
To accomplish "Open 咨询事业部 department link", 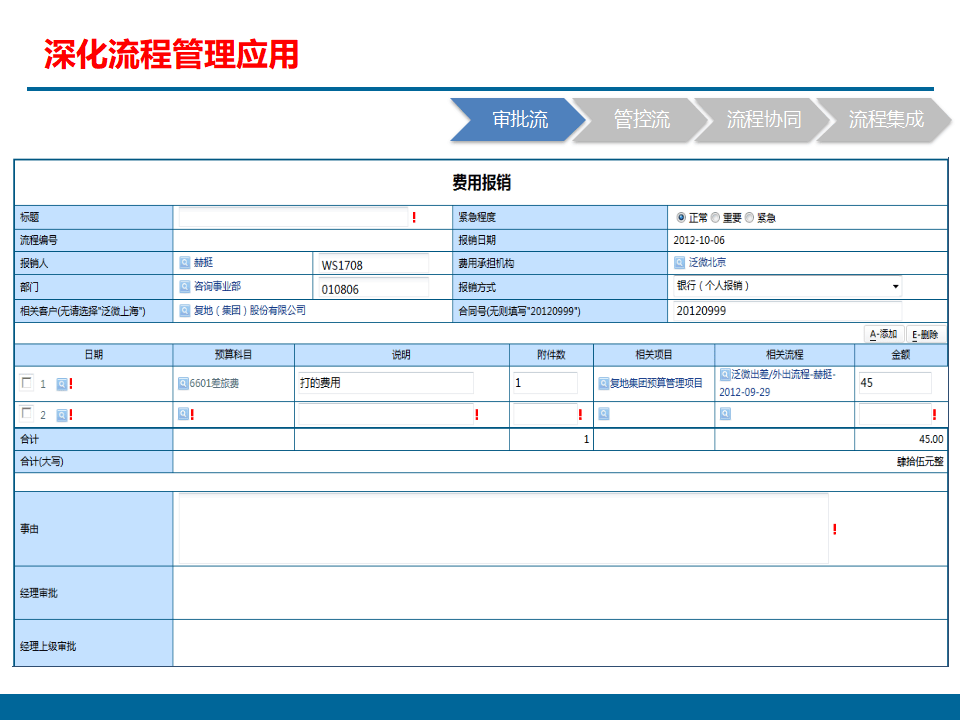I will pos(217,287).
